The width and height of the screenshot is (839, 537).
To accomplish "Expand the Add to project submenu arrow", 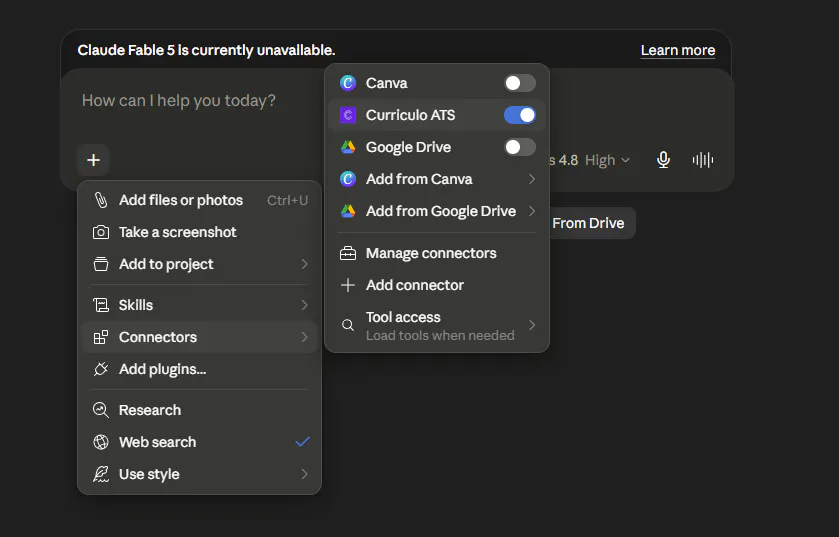I will point(304,264).
